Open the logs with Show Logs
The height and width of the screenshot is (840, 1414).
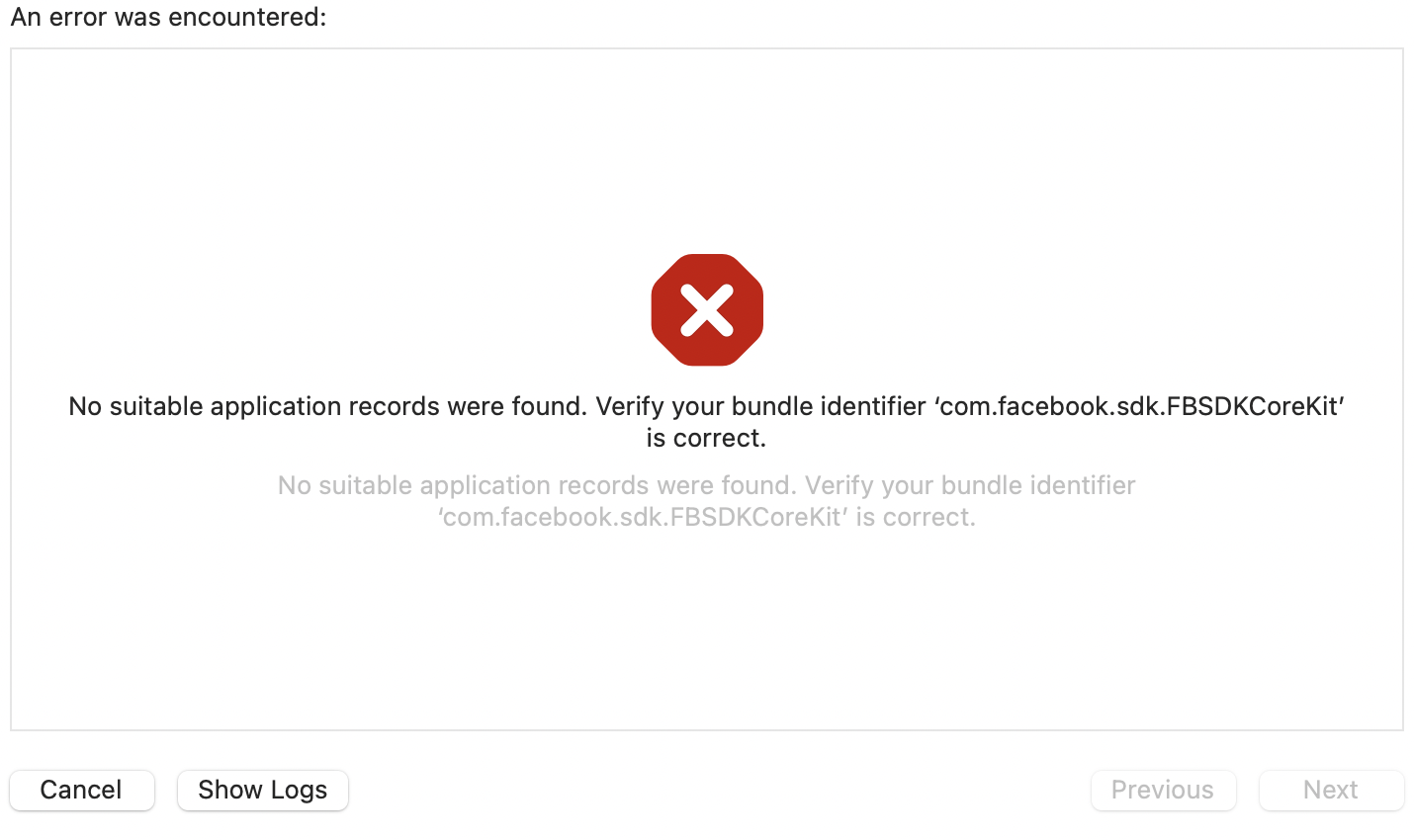(263, 790)
